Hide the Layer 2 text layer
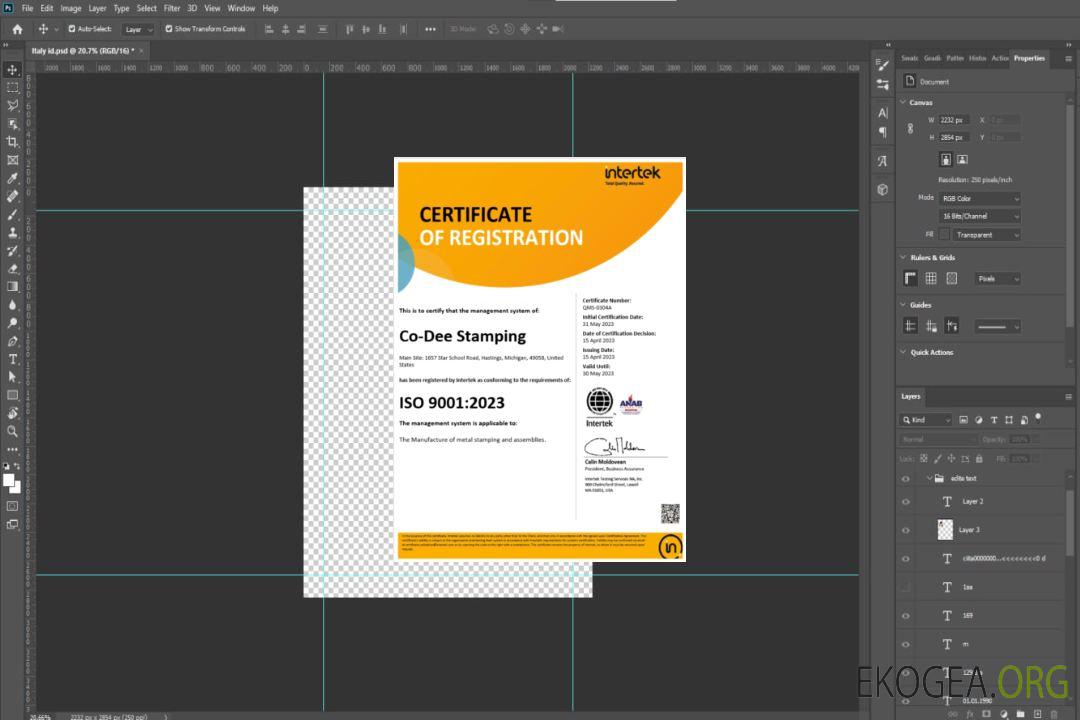This screenshot has height=720, width=1080. [x=906, y=502]
